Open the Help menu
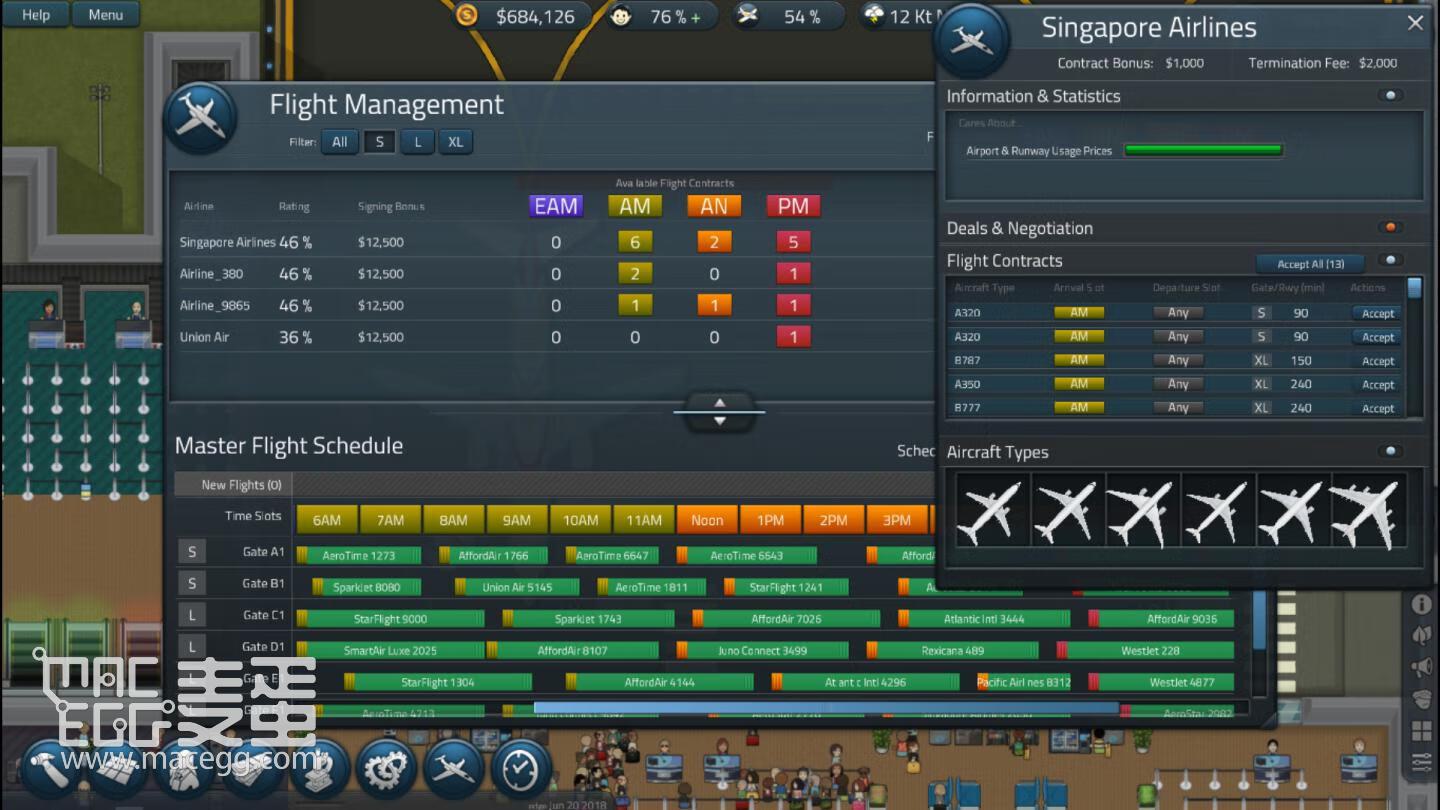This screenshot has height=810, width=1440. coord(36,14)
